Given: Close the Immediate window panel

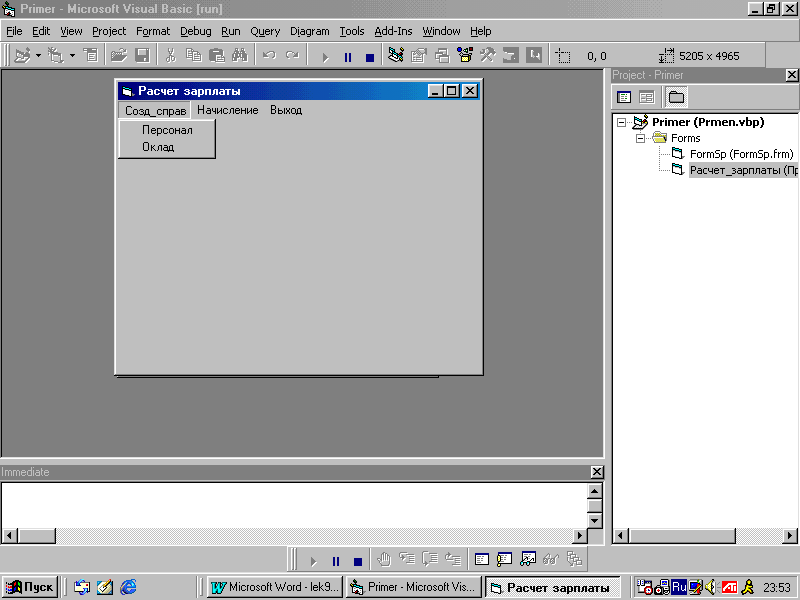Looking at the screenshot, I should (x=596, y=472).
